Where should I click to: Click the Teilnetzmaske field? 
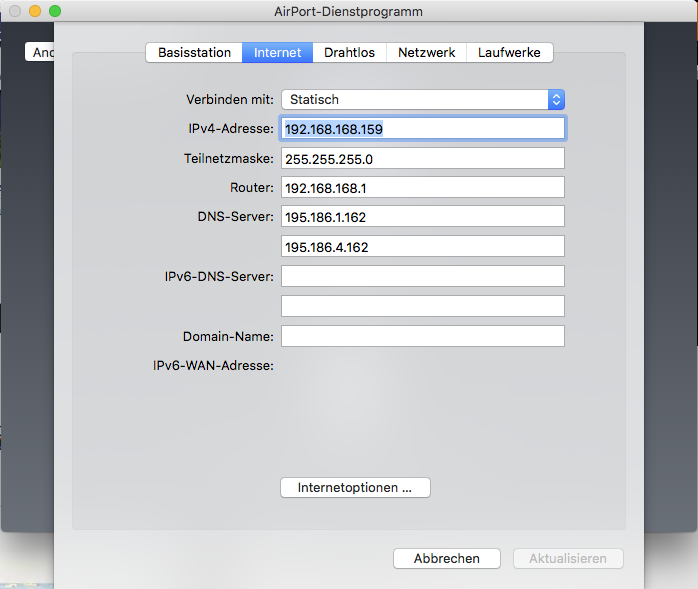point(423,158)
